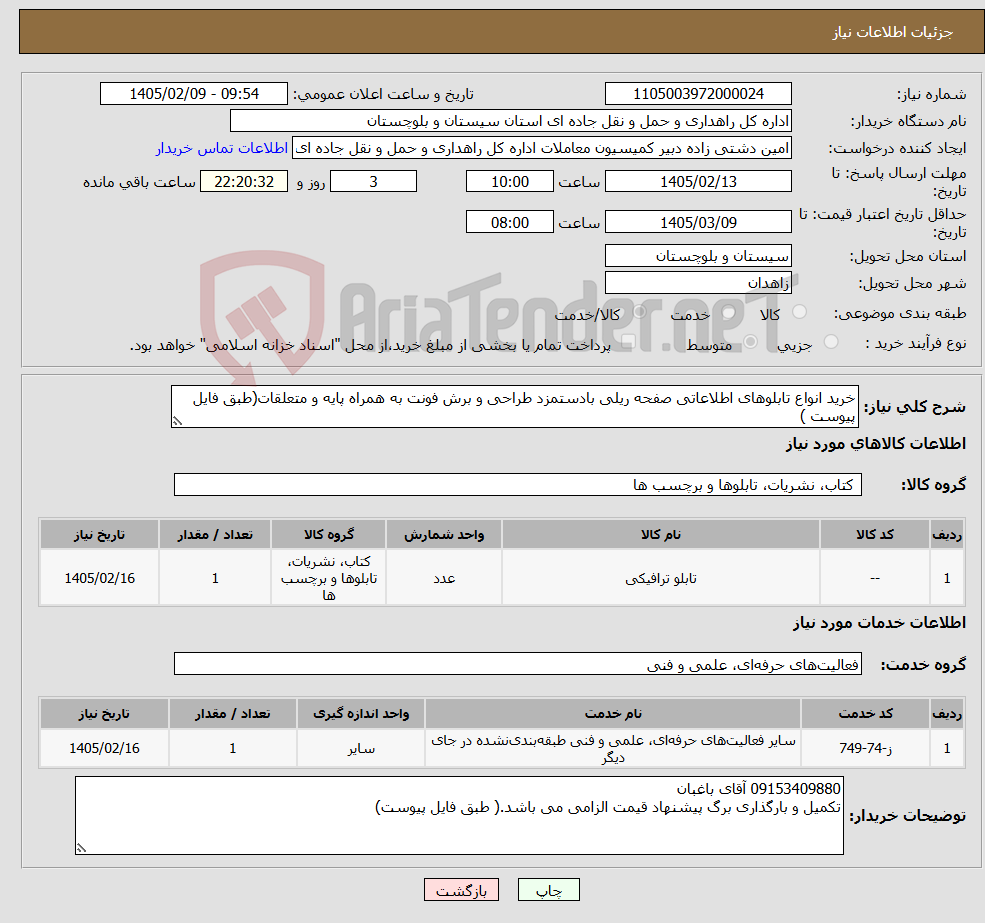Click the countdown timer 22:20:32

click(x=244, y=182)
